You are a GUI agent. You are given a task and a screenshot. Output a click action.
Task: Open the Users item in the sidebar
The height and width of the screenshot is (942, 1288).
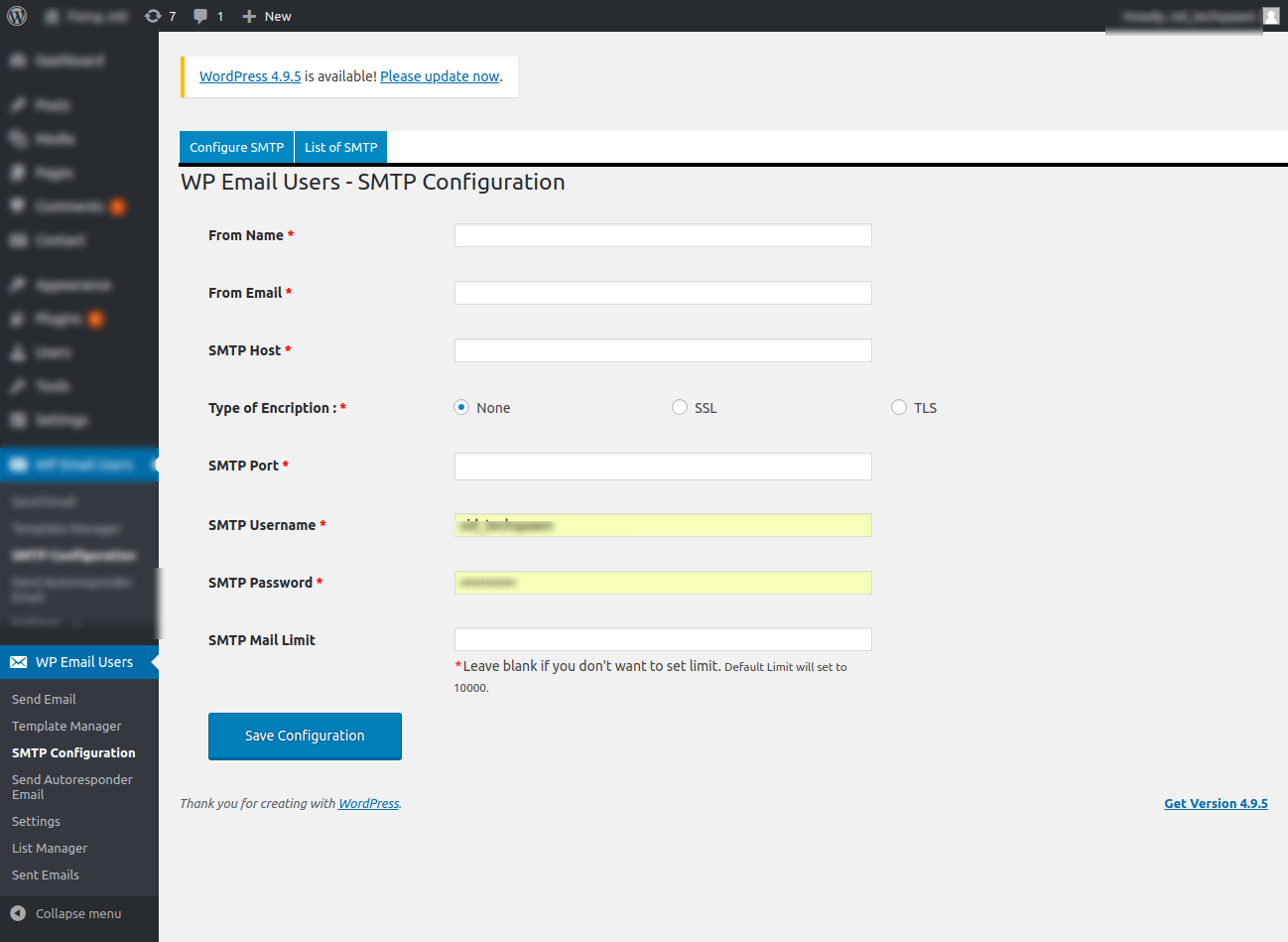coord(79,352)
